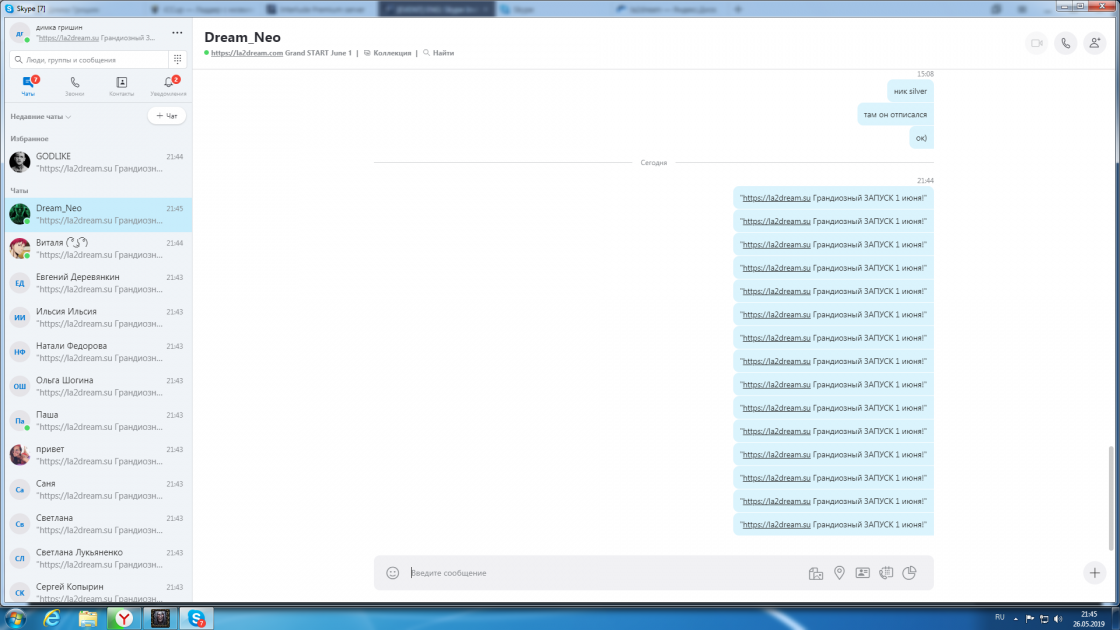Image resolution: width=1120 pixels, height=630 pixels.
Task: Click the Введите сообщение message input field
Action: 600,573
